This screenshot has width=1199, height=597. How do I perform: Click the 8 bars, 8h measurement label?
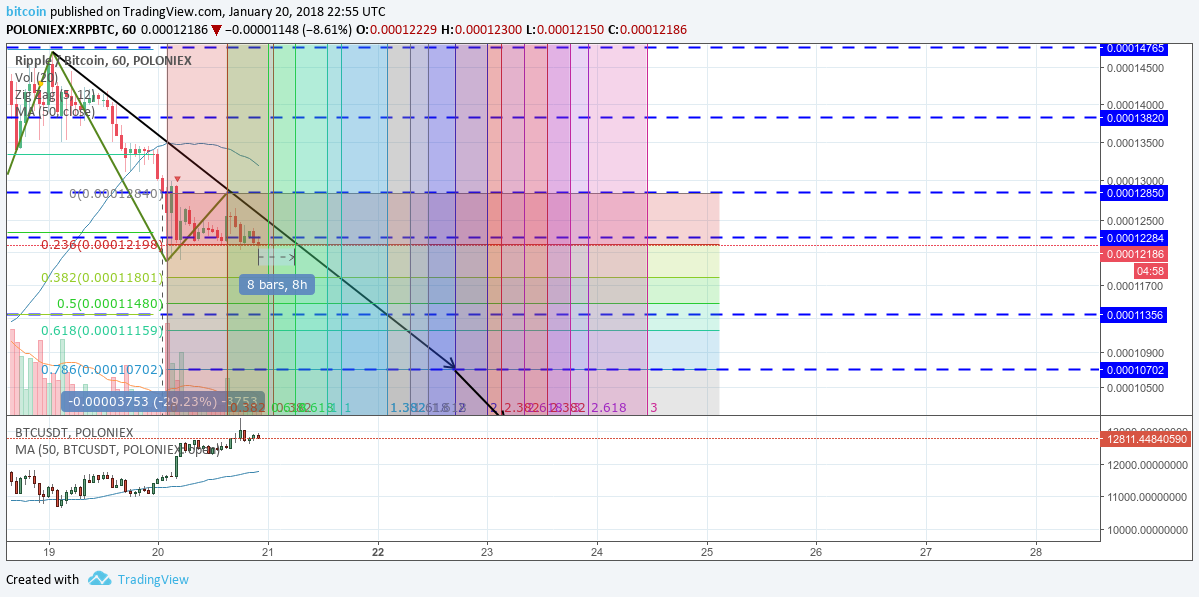[x=277, y=285]
